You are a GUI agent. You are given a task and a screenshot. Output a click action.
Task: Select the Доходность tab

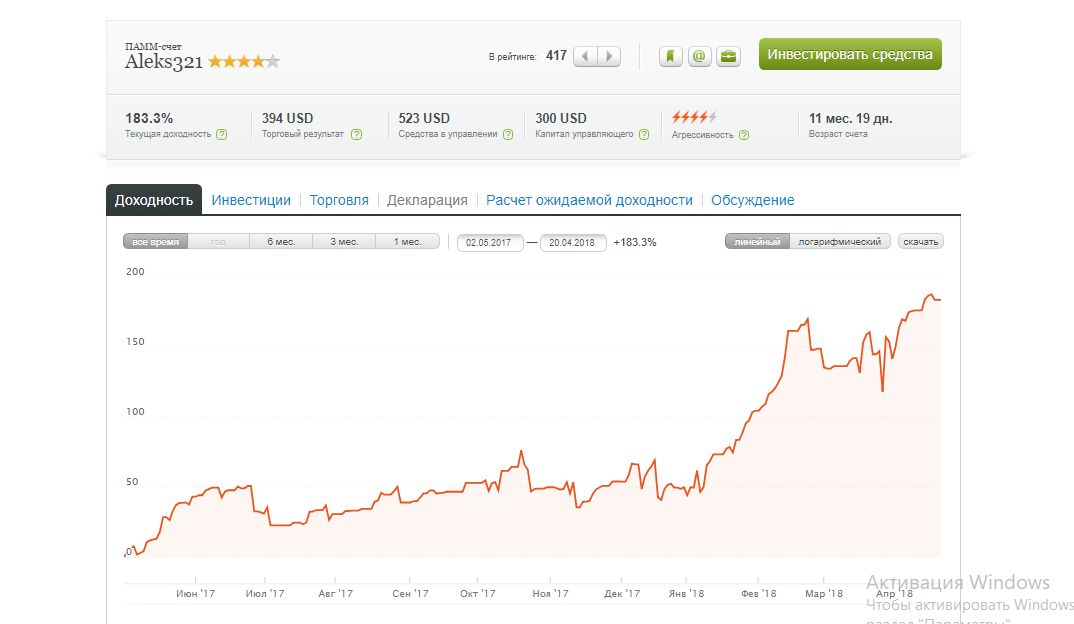tap(153, 200)
